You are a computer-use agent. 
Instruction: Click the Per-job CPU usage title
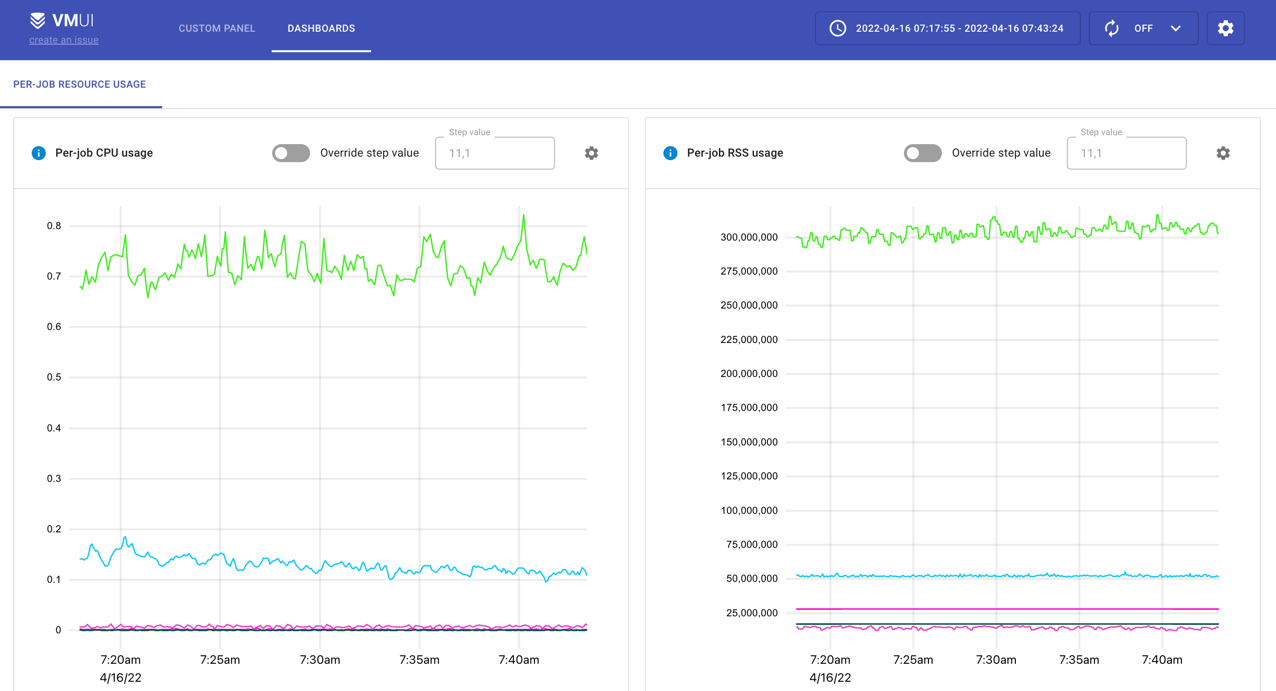click(x=104, y=153)
